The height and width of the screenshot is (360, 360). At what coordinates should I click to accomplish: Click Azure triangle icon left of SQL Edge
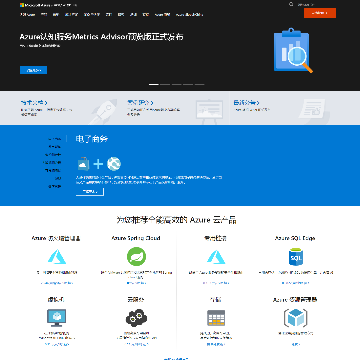coord(216,257)
